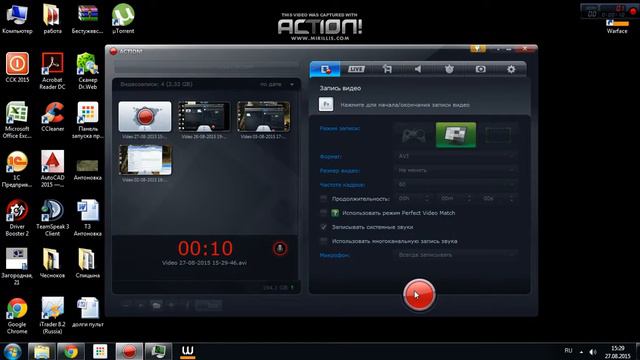Select games recording mode gamepad icon
This screenshot has width=640, height=360.
tap(414, 135)
